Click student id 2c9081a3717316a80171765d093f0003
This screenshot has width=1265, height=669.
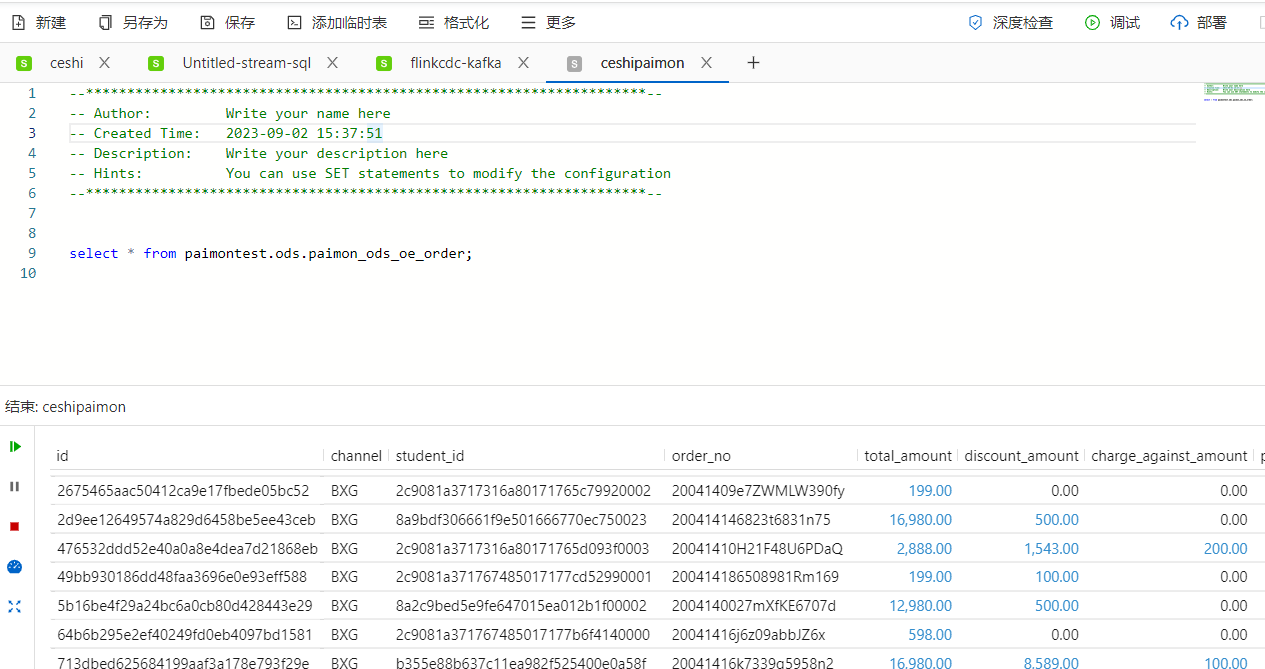pos(522,548)
